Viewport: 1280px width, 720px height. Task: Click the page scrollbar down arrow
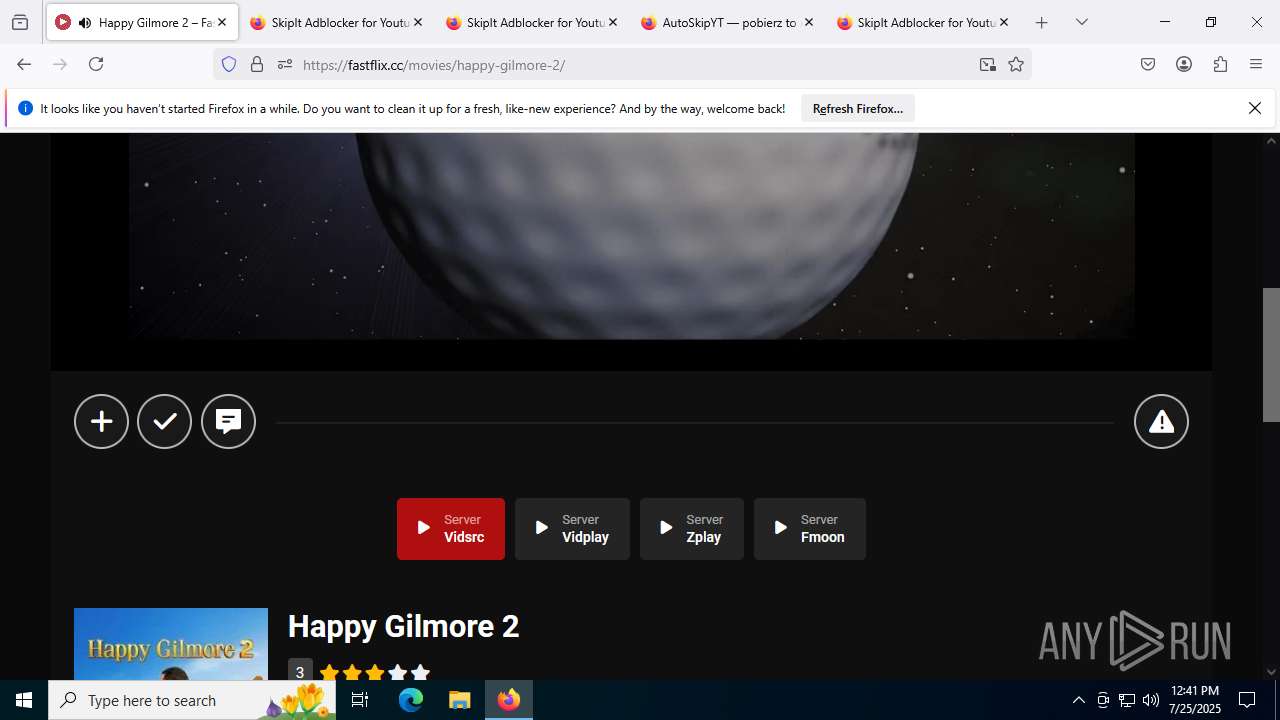point(1272,672)
